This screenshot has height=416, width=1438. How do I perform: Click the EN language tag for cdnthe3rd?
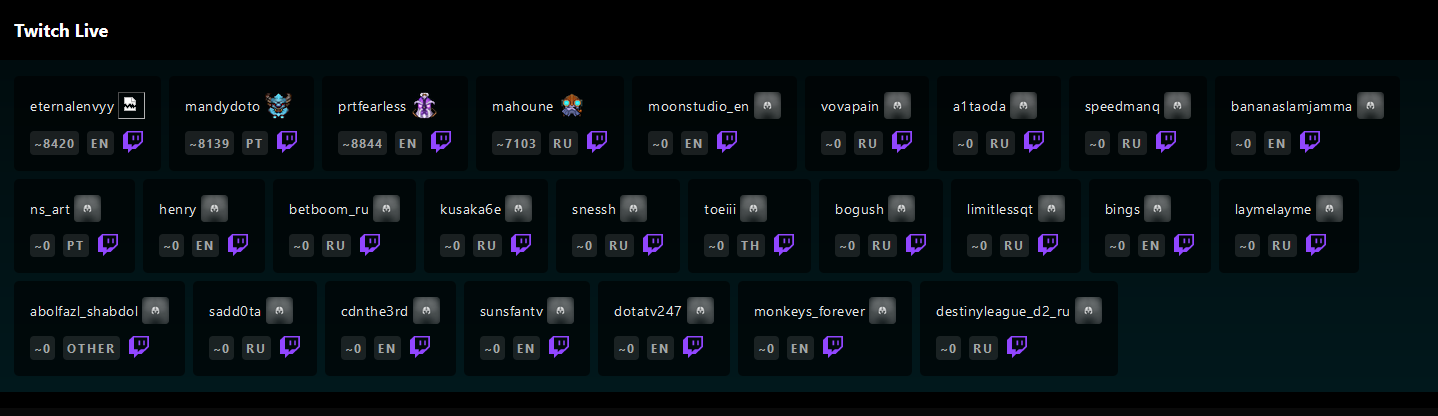(387, 348)
